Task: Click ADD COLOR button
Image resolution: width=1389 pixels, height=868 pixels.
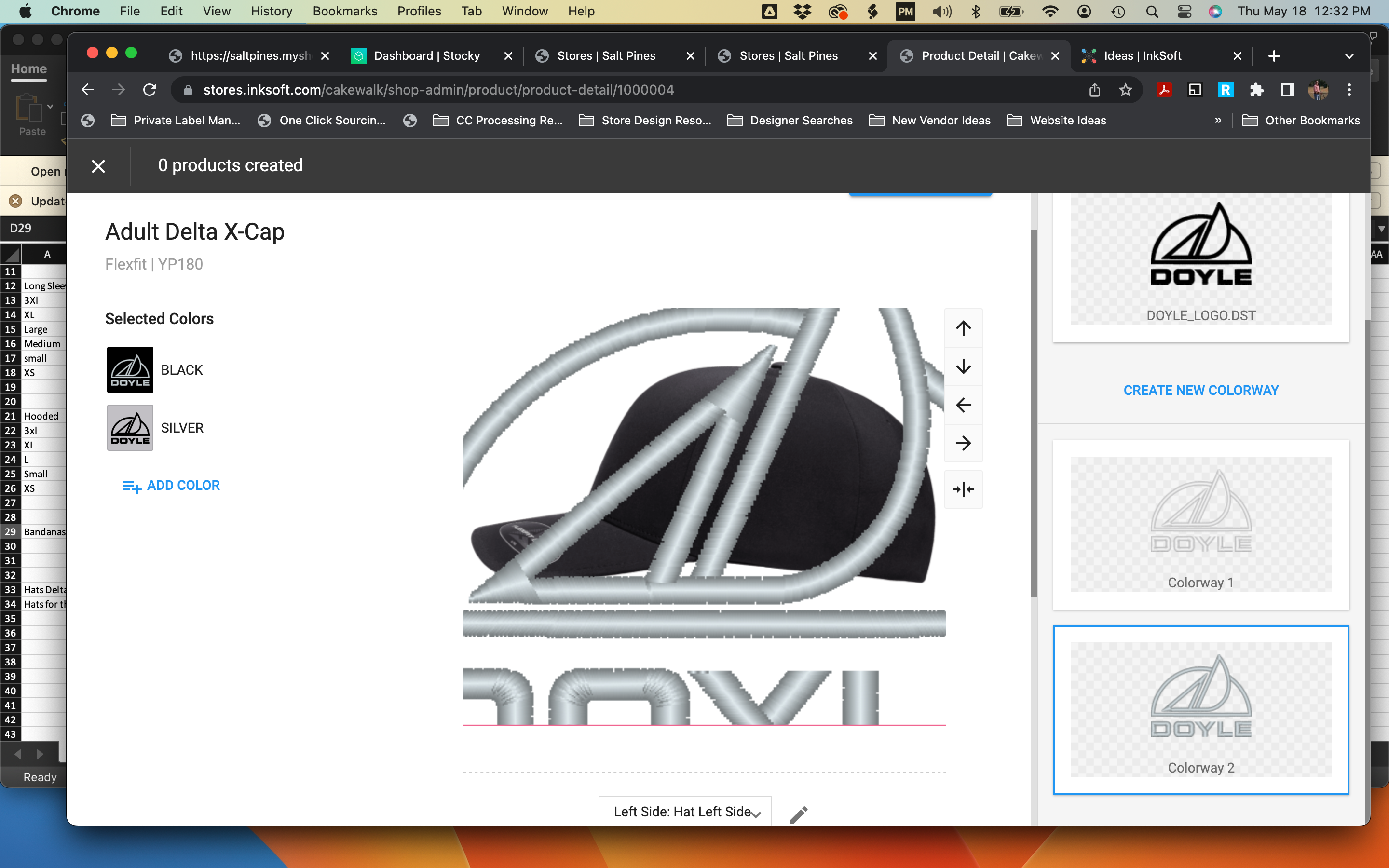Action: 170,485
